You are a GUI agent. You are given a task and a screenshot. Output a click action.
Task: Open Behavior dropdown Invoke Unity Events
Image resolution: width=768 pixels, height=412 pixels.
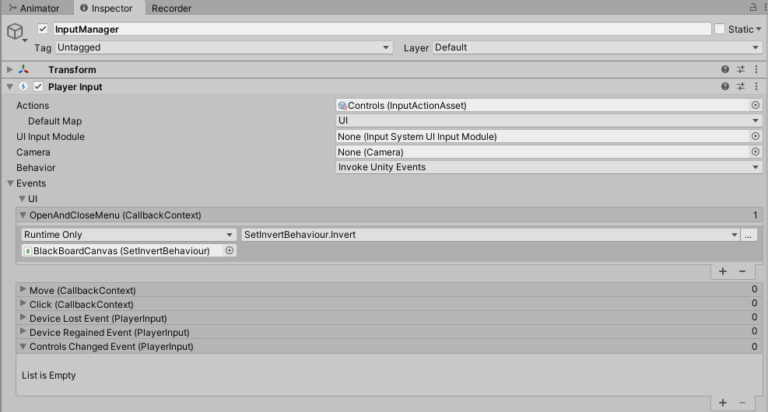[549, 167]
